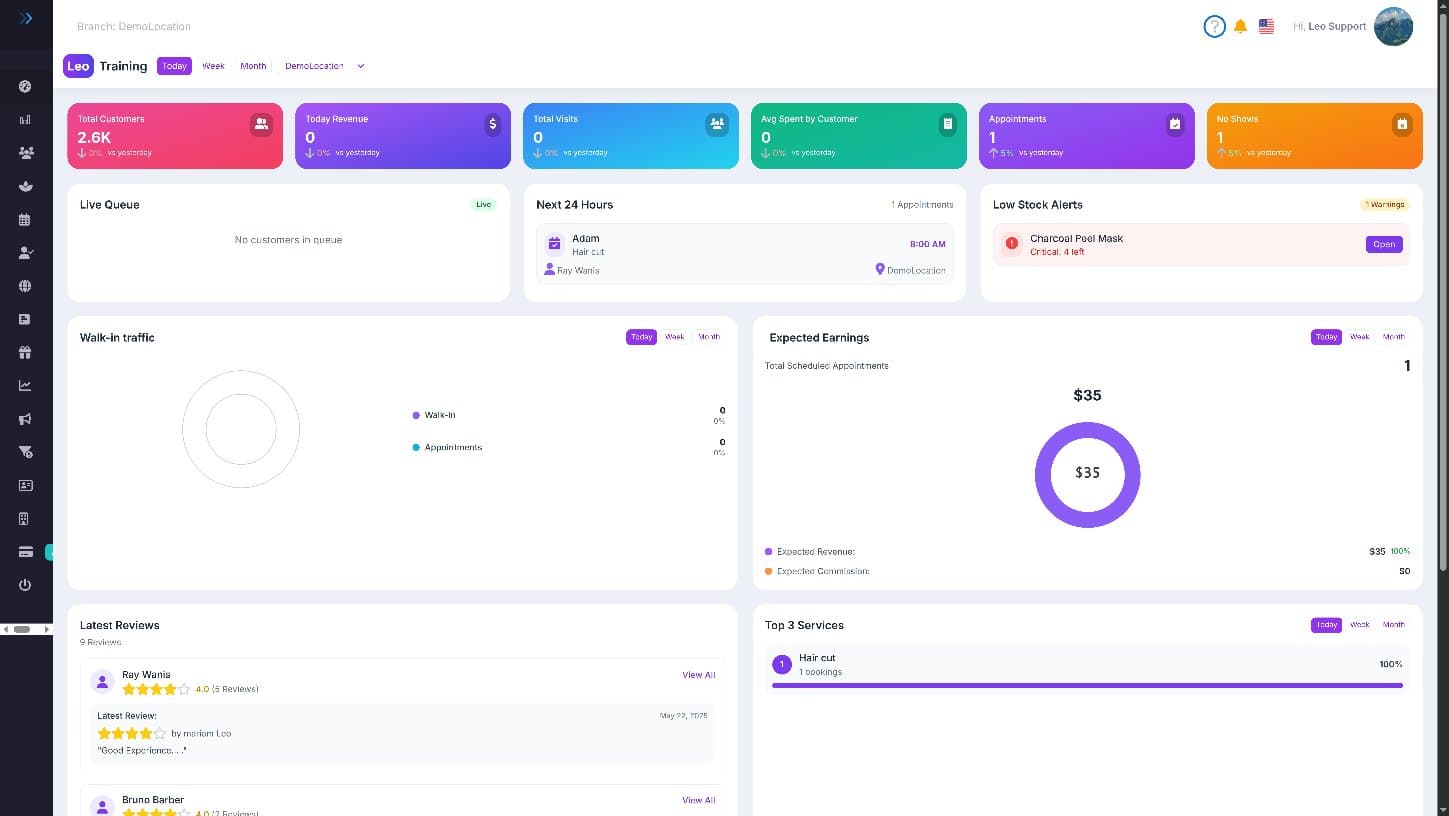This screenshot has width=1449, height=816.
Task: Click the appointment calendar icon beside Adam
Action: tap(555, 243)
